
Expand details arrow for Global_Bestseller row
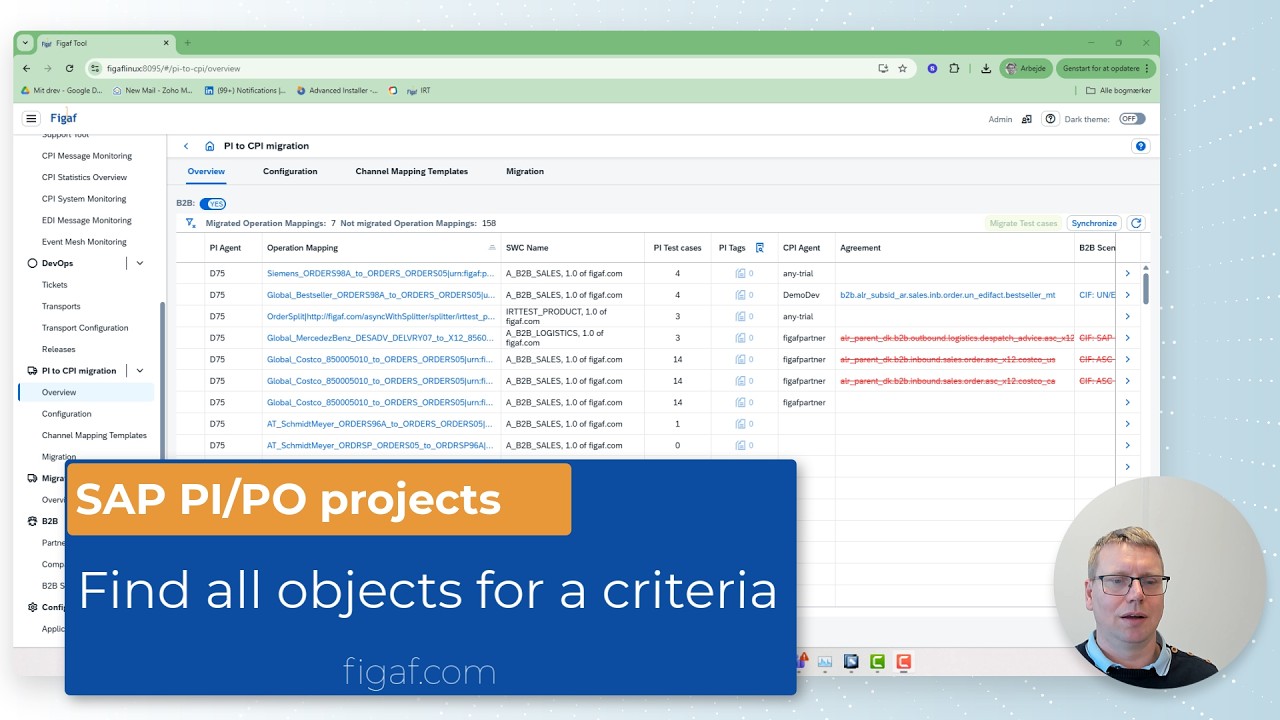tap(1127, 295)
